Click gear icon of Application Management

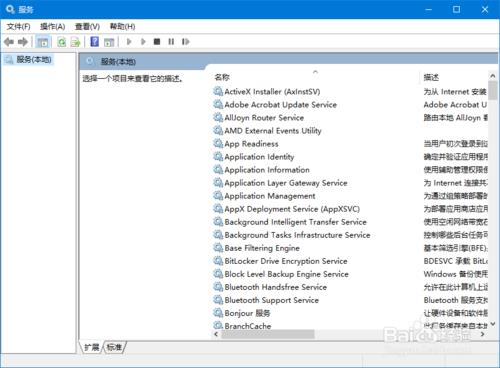[218, 196]
